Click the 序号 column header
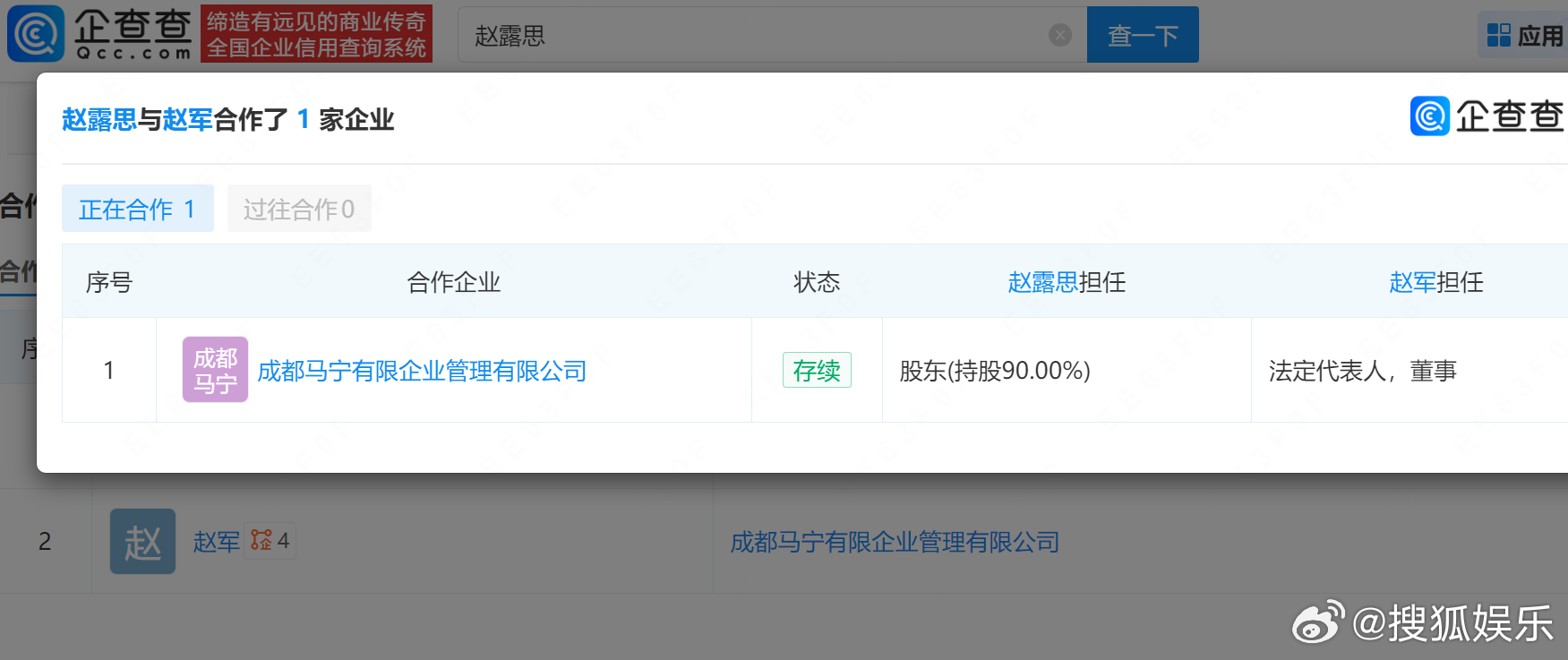The height and width of the screenshot is (660, 1568). pos(109,282)
